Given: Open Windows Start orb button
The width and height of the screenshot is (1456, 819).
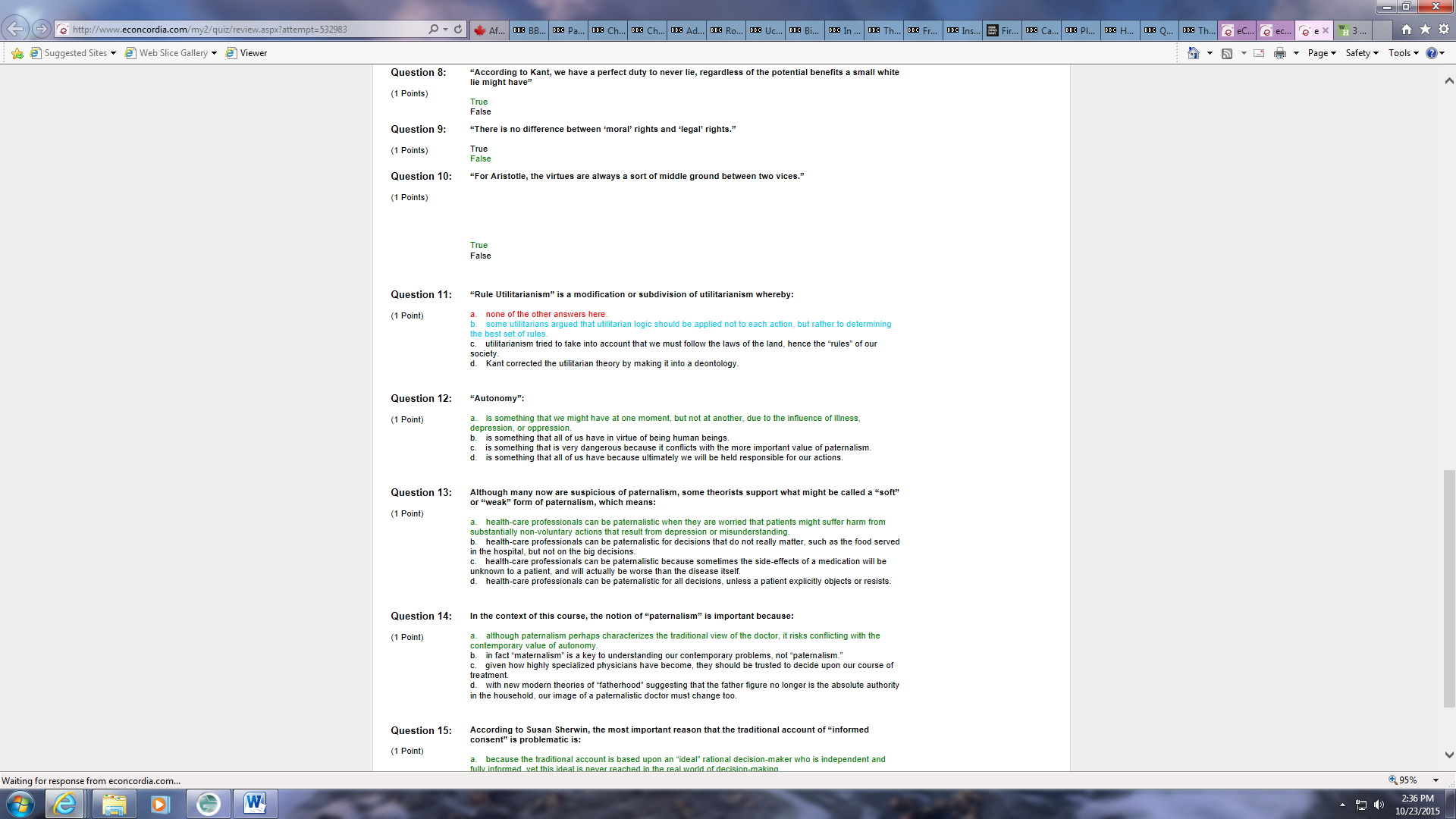Looking at the screenshot, I should pos(20,803).
